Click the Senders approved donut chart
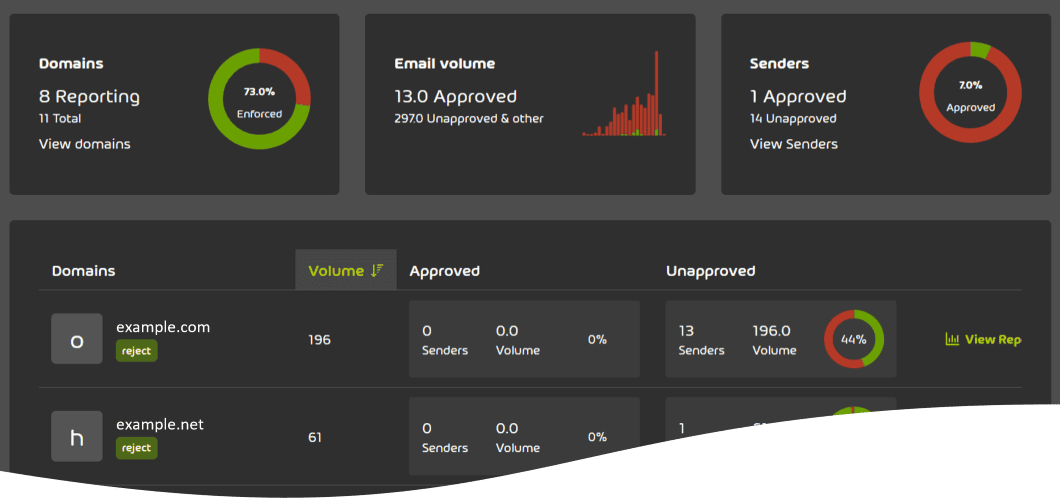The width and height of the screenshot is (1060, 498). [x=970, y=92]
